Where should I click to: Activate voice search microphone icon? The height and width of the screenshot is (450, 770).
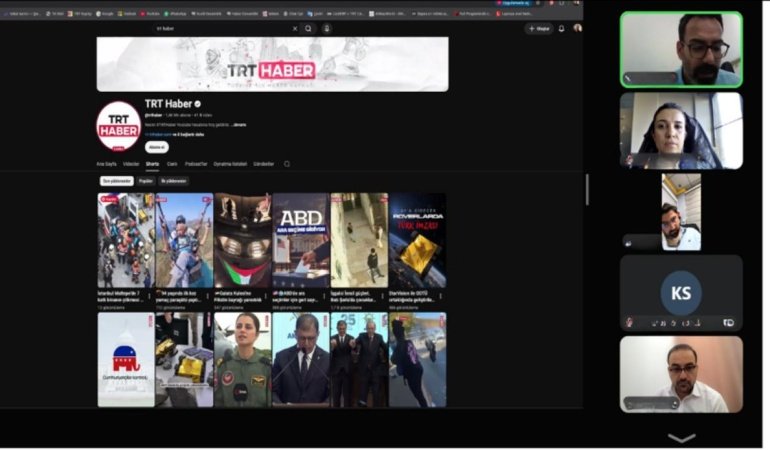click(327, 28)
